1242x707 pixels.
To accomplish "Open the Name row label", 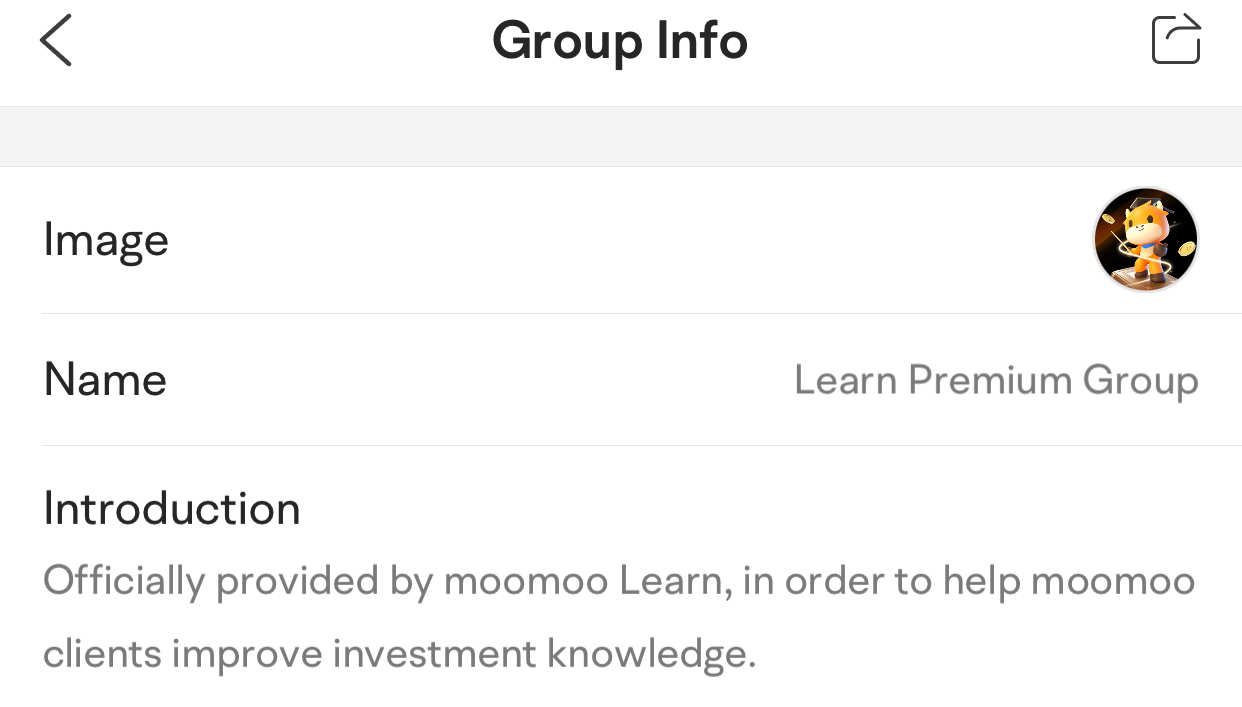I will pos(105,380).
